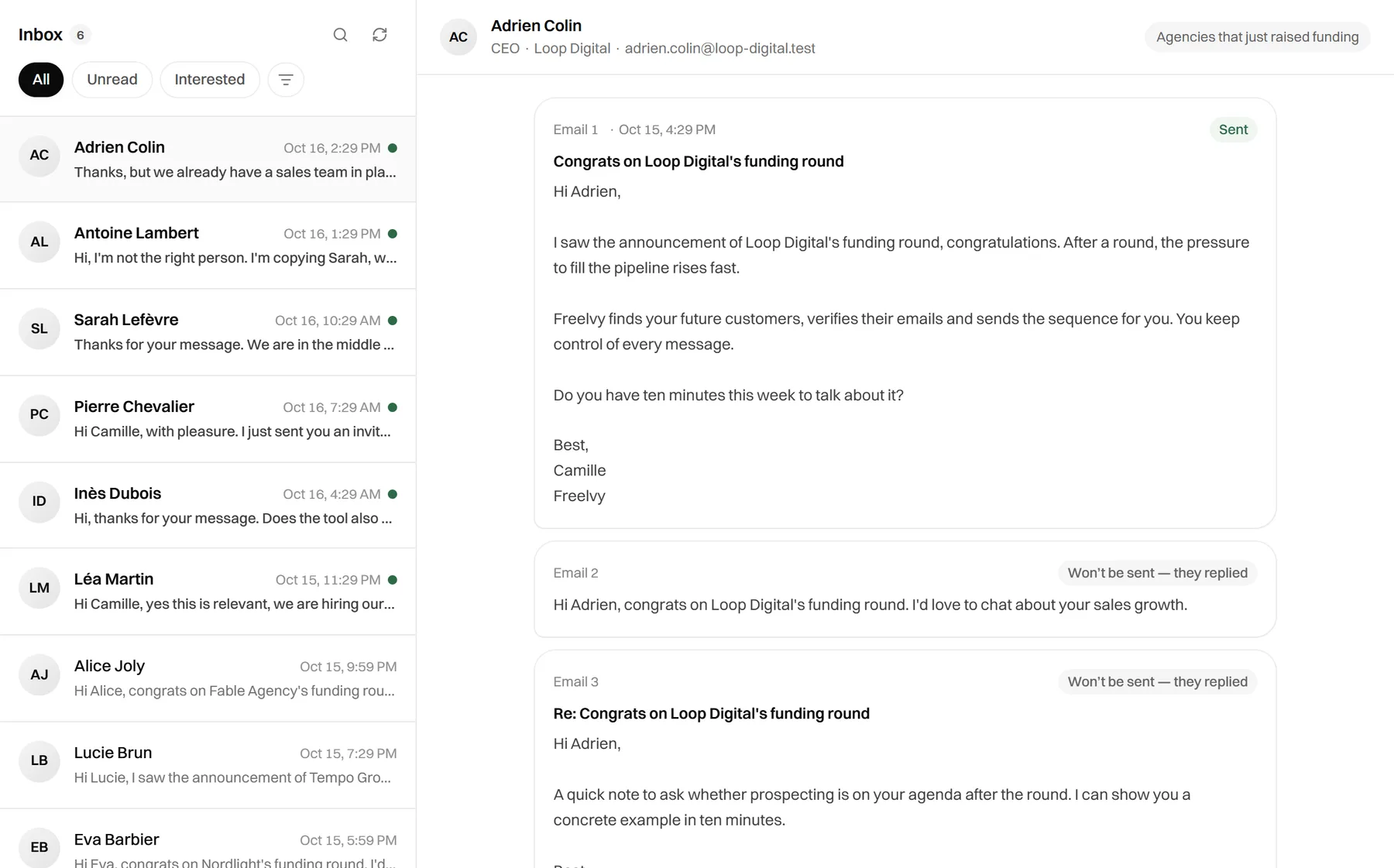The width and height of the screenshot is (1394, 868).
Task: Click subject 'Re: Congrats on Loop Digital's funding round'
Action: tap(711, 714)
